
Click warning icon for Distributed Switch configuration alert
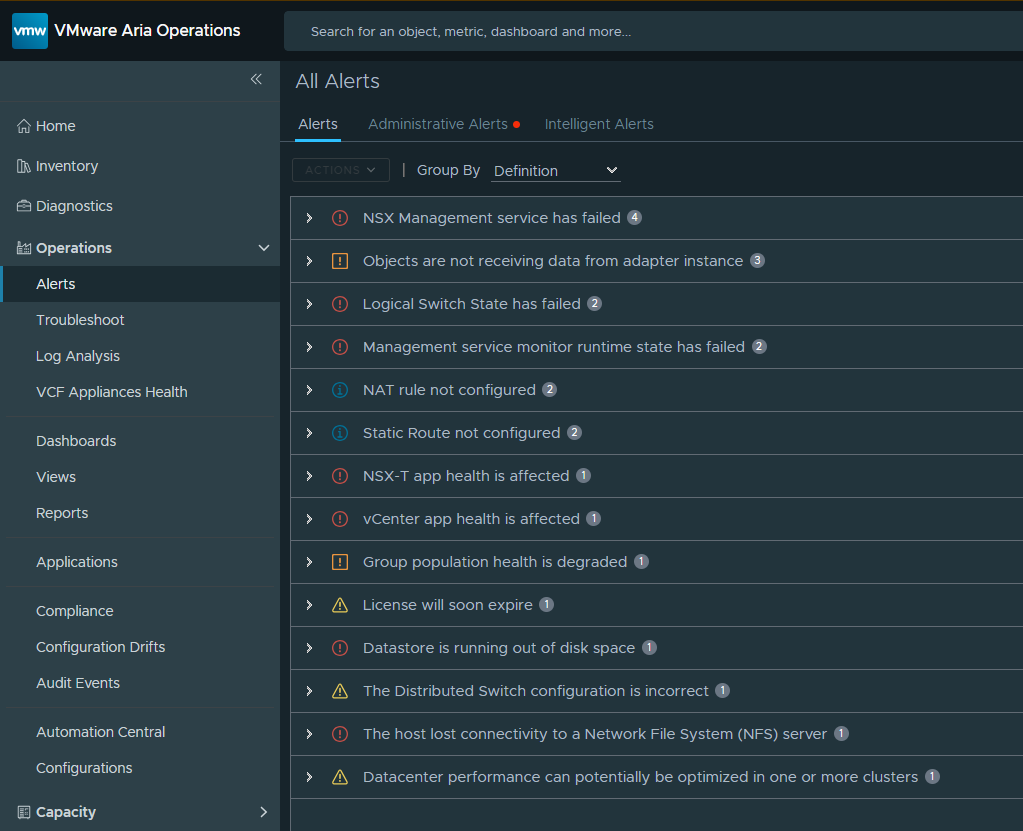pyautogui.click(x=340, y=691)
